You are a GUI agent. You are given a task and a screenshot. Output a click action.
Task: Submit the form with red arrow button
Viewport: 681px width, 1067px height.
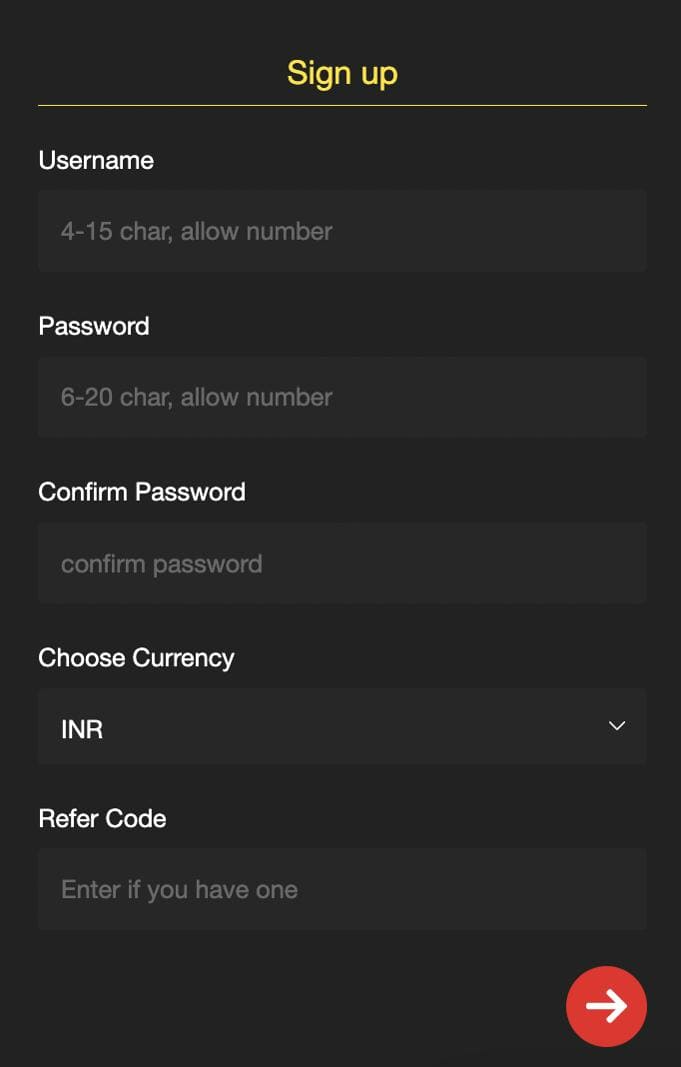(606, 1006)
